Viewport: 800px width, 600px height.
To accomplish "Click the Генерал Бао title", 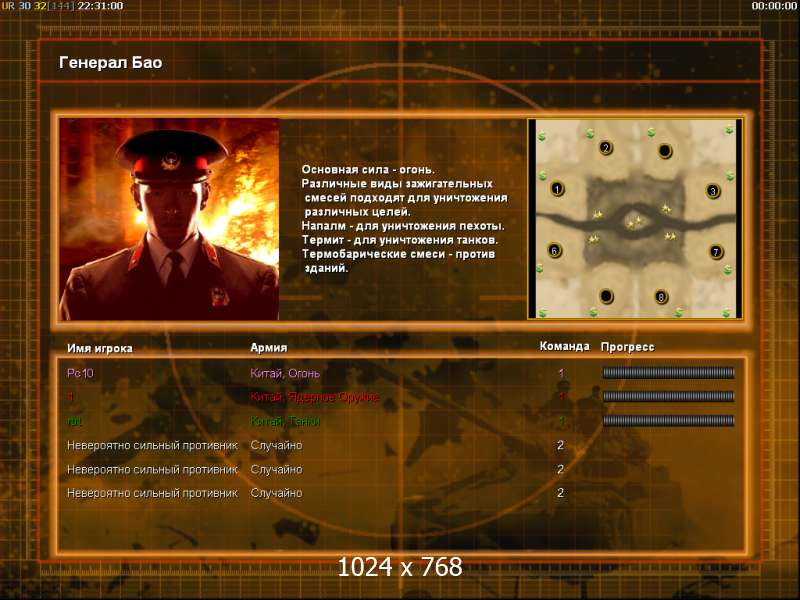I will click(111, 62).
